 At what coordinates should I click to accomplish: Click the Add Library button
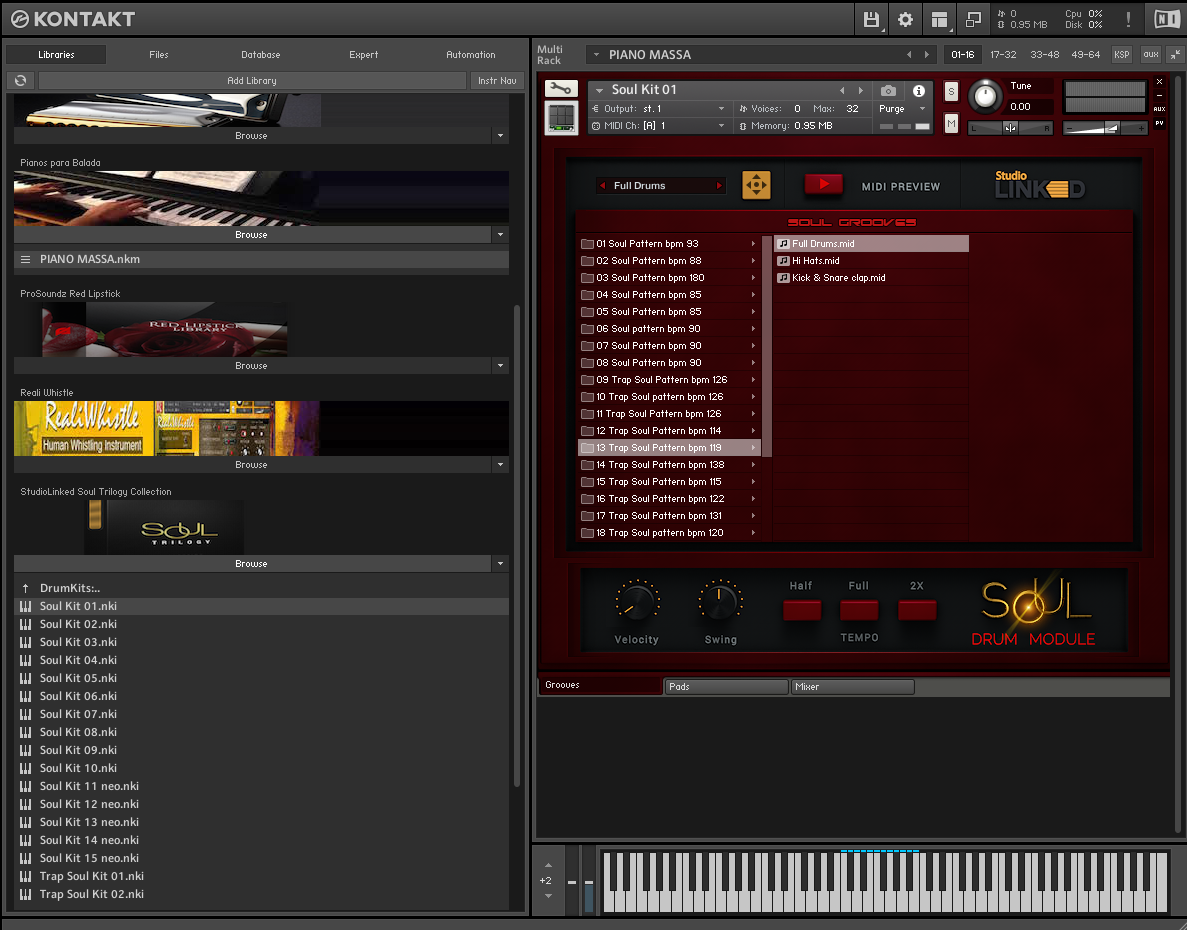[x=252, y=80]
